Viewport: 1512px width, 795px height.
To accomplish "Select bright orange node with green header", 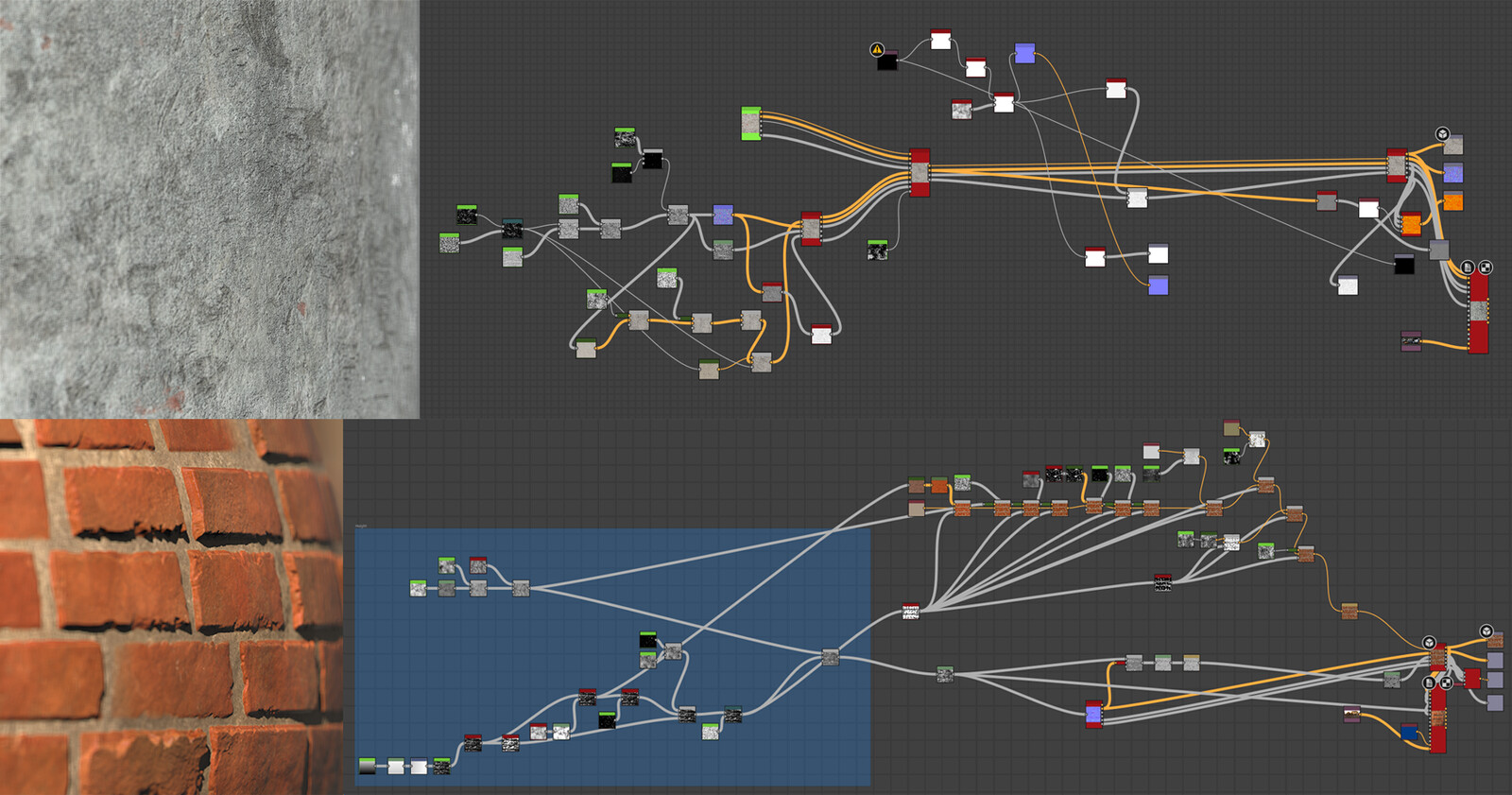I will tap(938, 485).
